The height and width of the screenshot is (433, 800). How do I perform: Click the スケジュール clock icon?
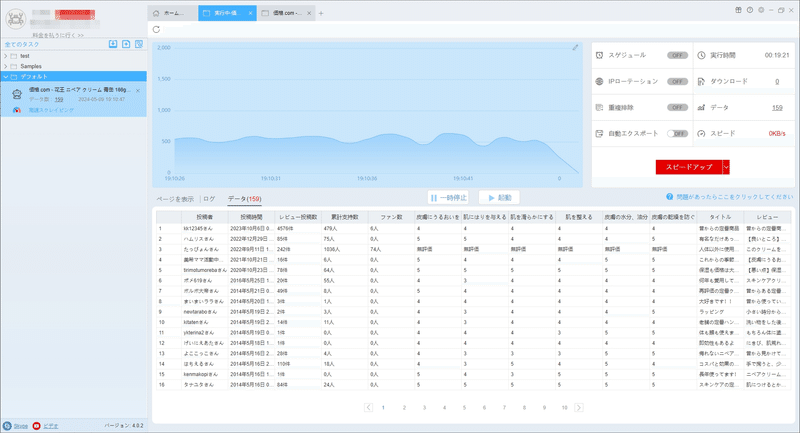[599, 55]
